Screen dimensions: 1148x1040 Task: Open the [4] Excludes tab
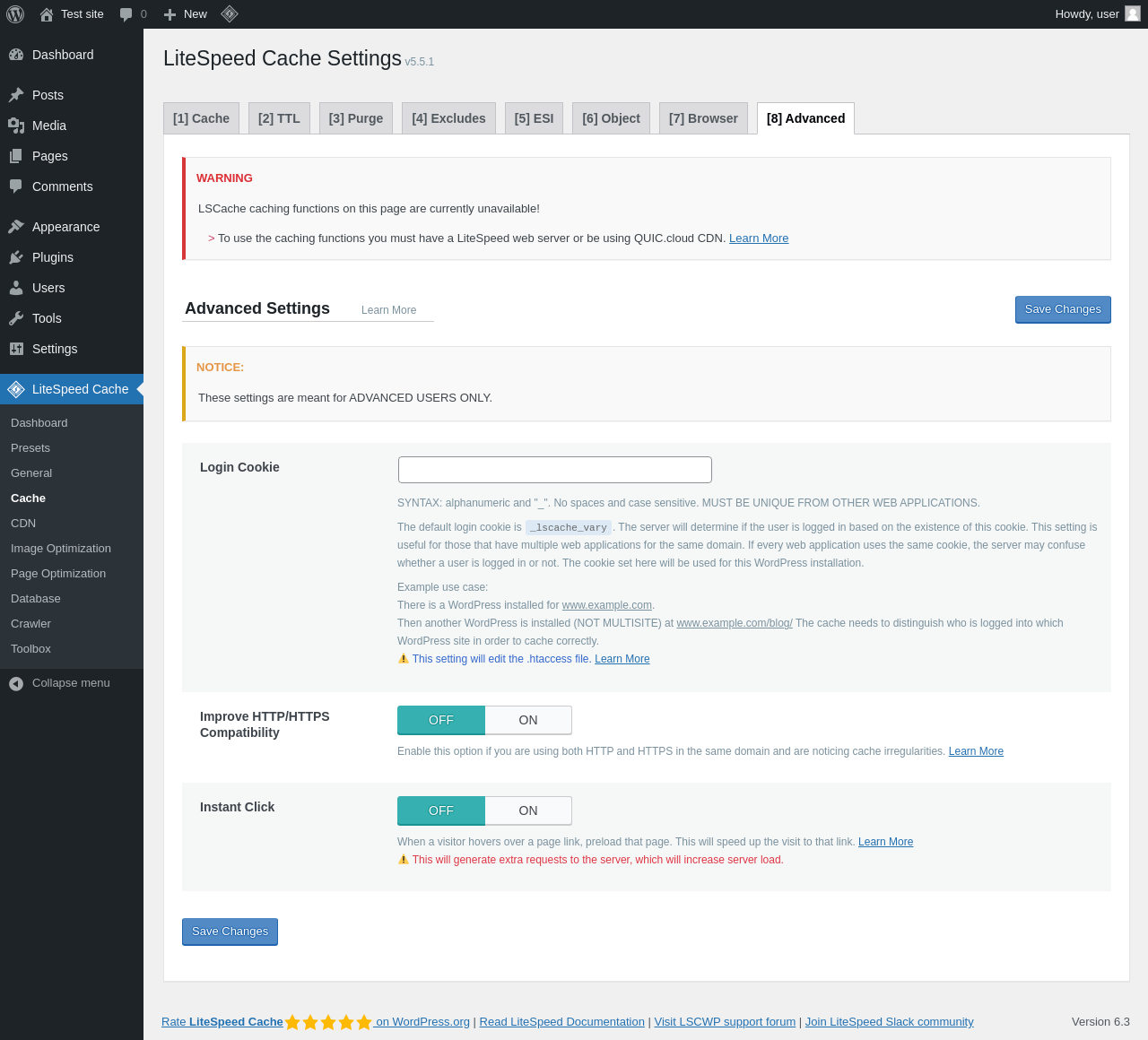[x=448, y=118]
